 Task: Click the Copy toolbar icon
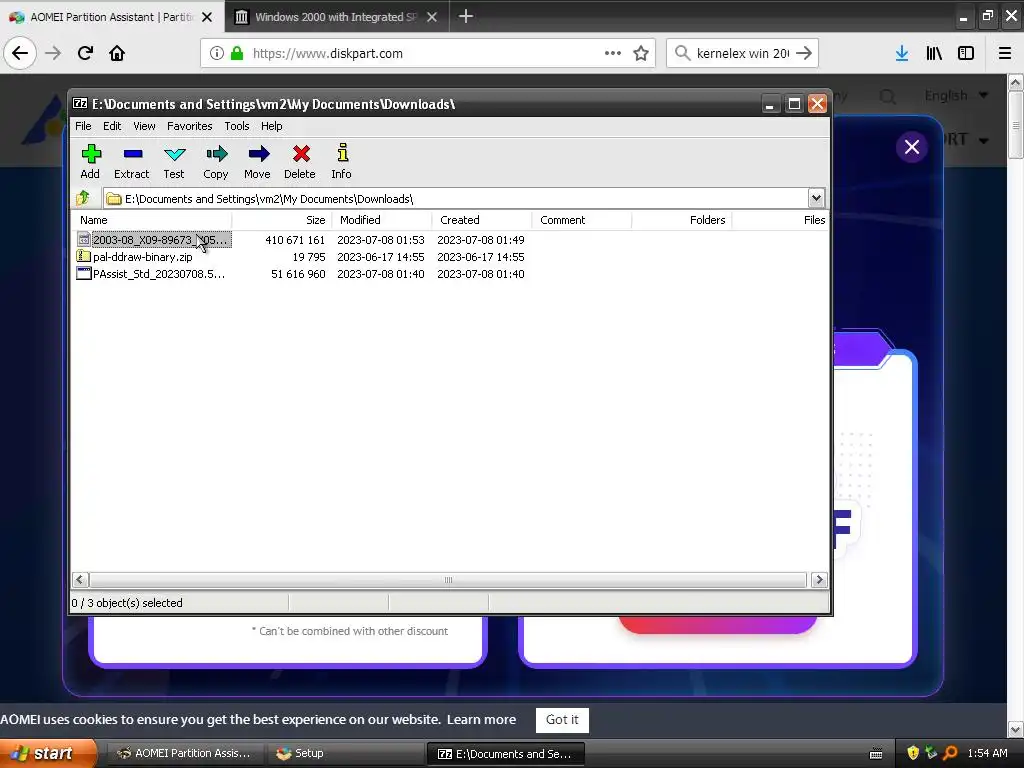216,161
